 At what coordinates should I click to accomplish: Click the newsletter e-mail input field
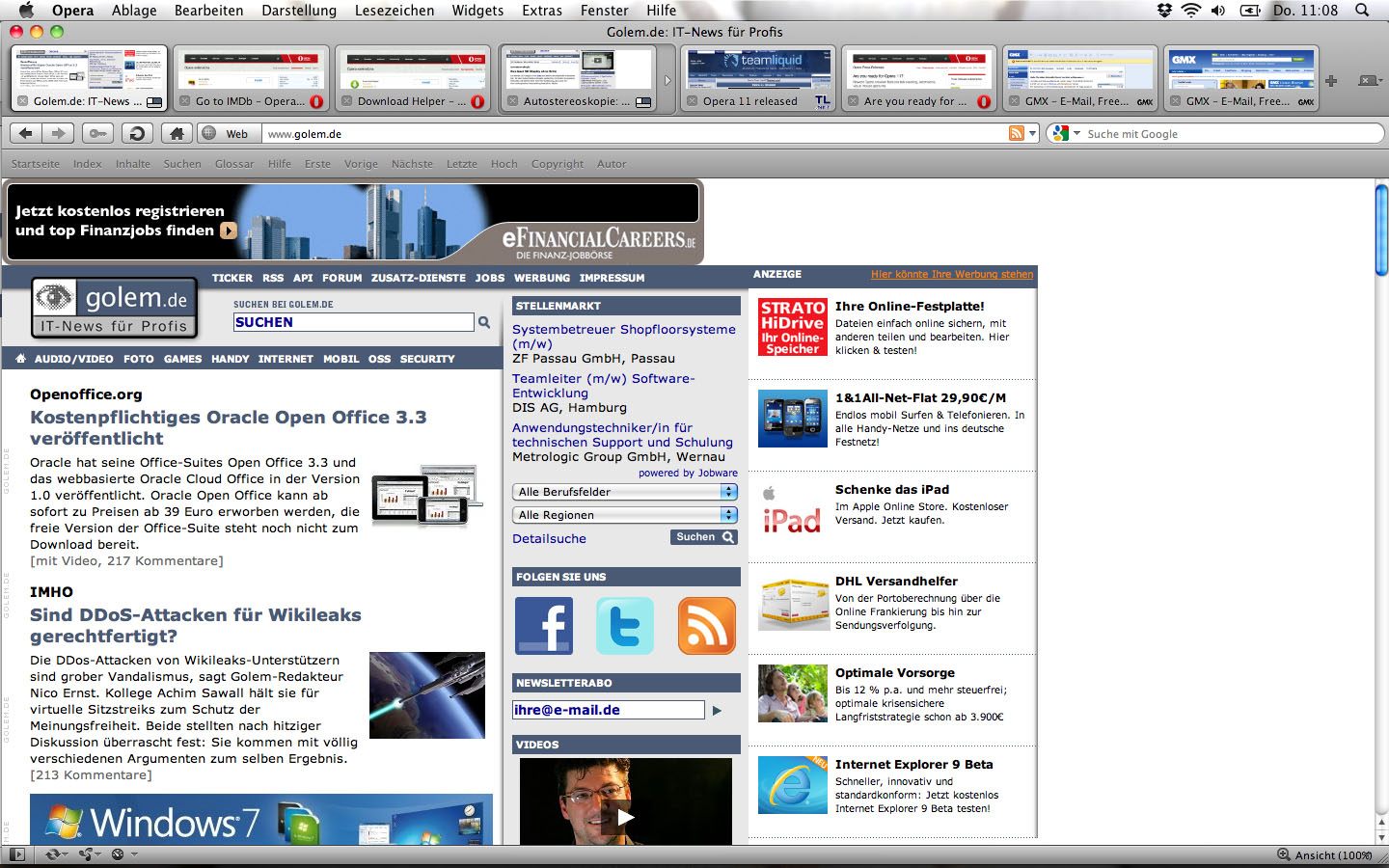(609, 710)
